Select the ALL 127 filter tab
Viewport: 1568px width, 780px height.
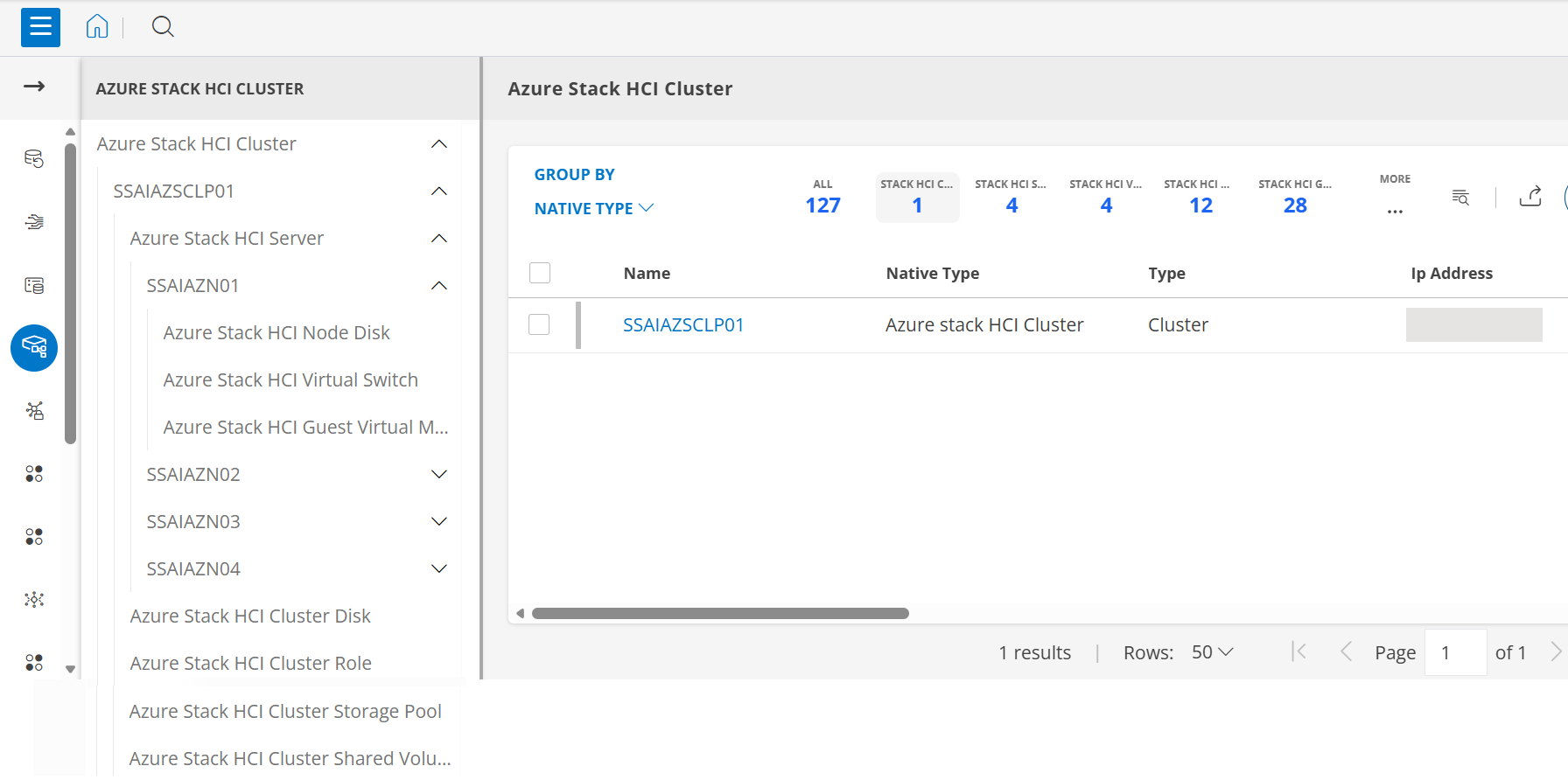(x=822, y=198)
